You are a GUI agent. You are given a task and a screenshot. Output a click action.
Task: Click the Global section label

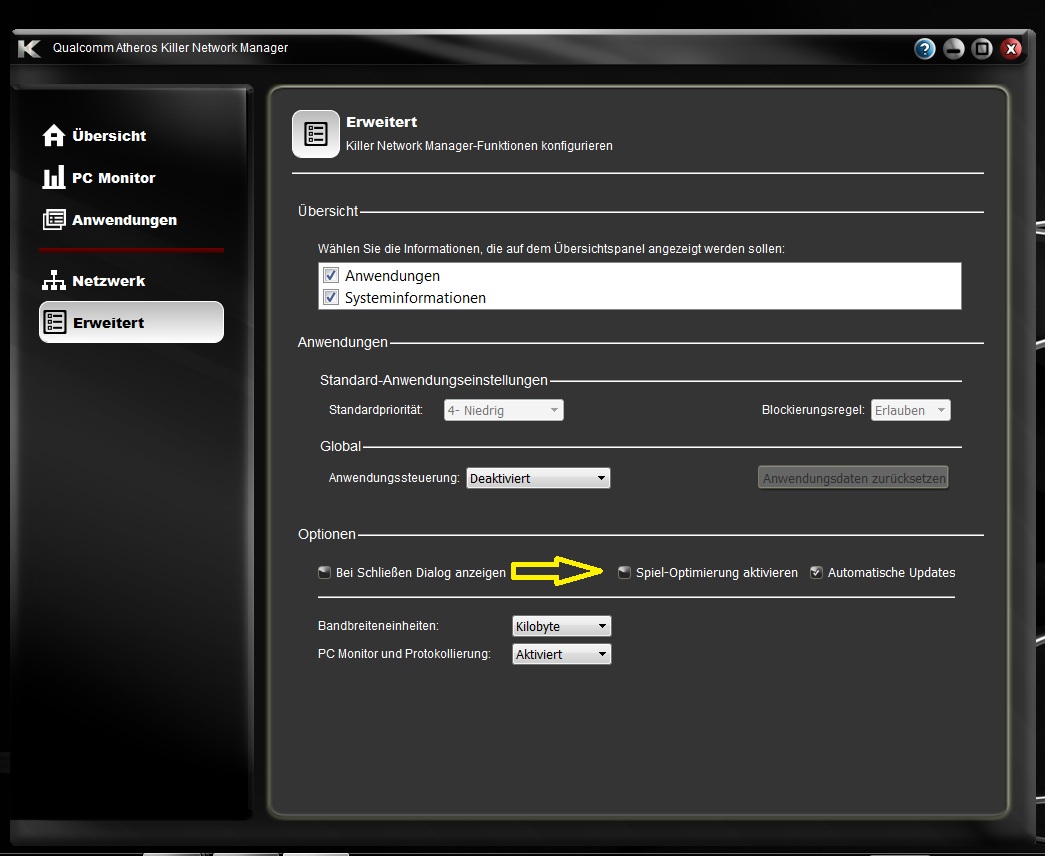(340, 446)
